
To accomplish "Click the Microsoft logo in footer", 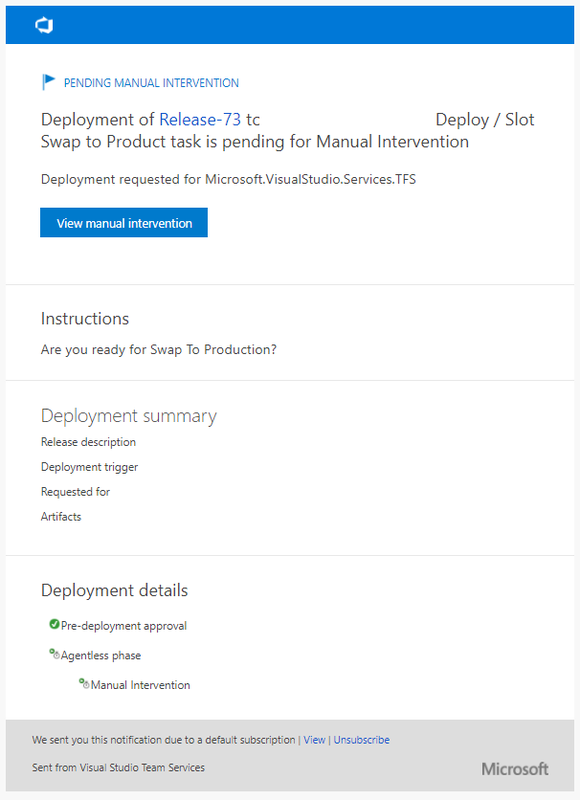I will (x=515, y=769).
